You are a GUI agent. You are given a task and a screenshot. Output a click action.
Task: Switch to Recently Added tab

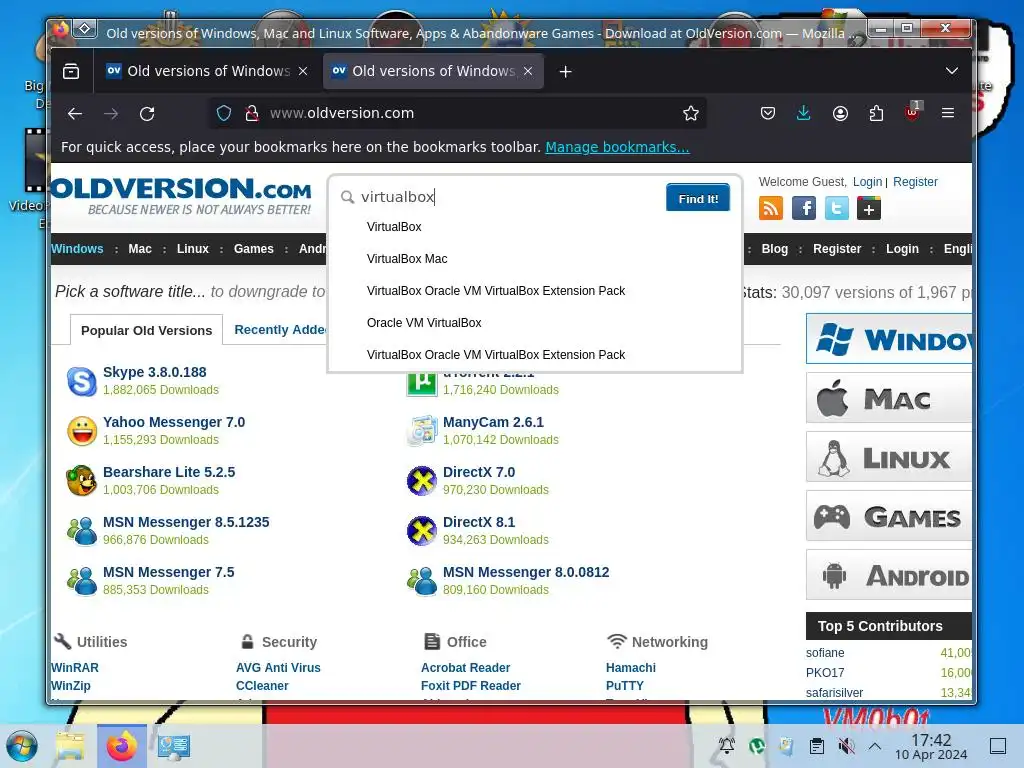point(280,330)
